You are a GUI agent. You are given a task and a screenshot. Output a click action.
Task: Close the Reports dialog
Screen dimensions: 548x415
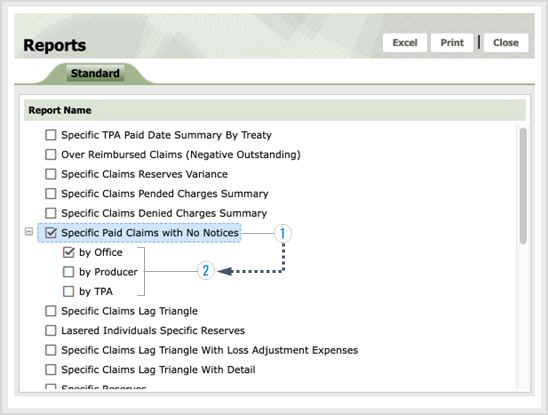[506, 43]
